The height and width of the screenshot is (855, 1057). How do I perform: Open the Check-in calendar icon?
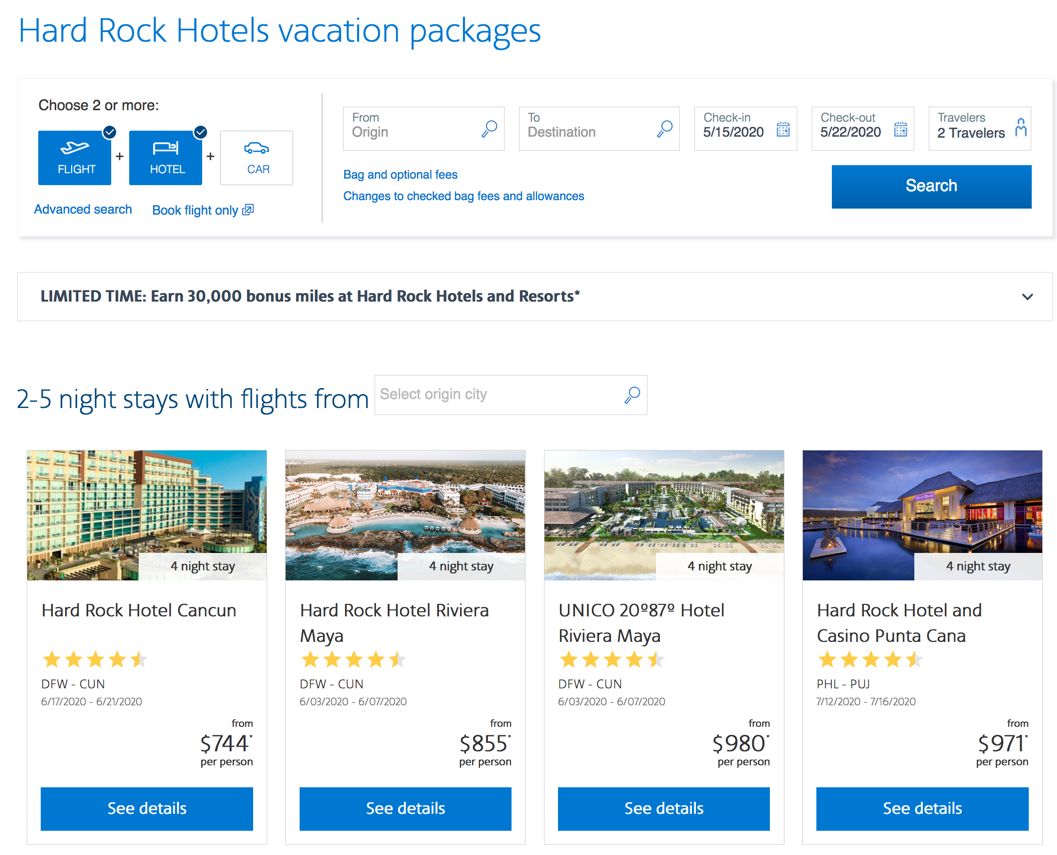pos(783,130)
